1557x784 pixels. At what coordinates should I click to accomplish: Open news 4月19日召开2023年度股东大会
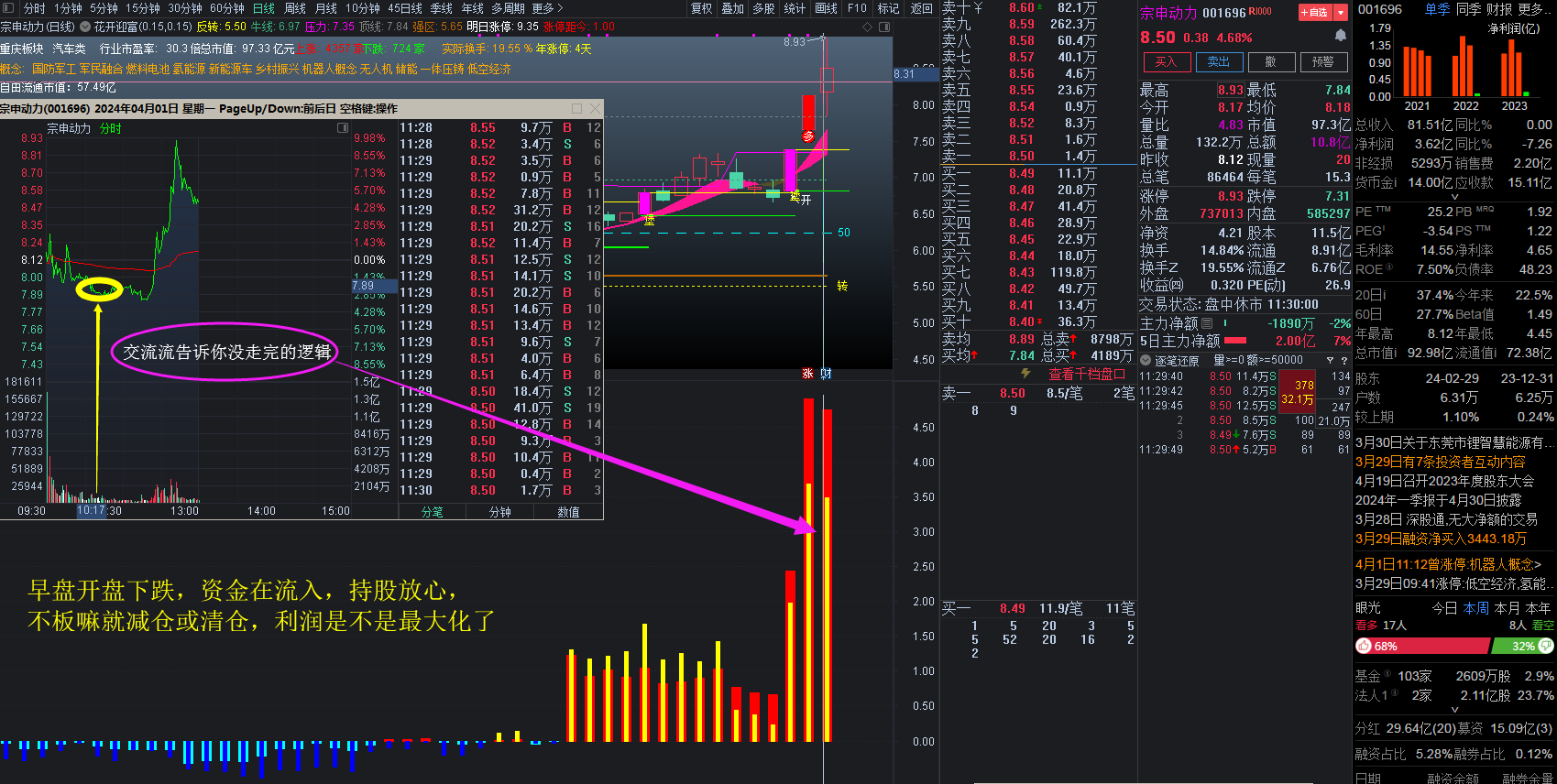[1444, 481]
